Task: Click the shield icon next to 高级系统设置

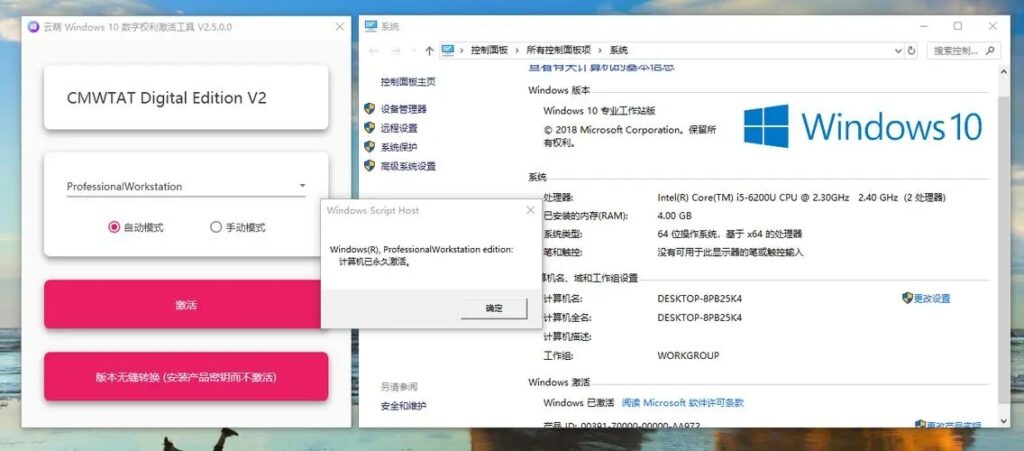Action: click(370, 165)
